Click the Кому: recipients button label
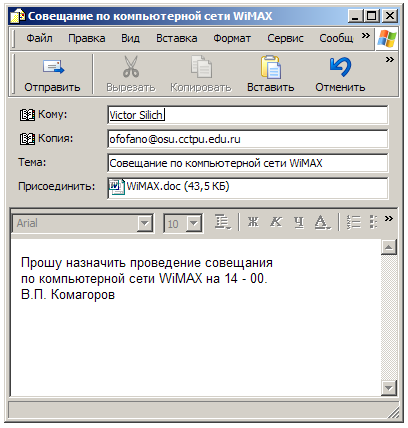 (x=53, y=114)
